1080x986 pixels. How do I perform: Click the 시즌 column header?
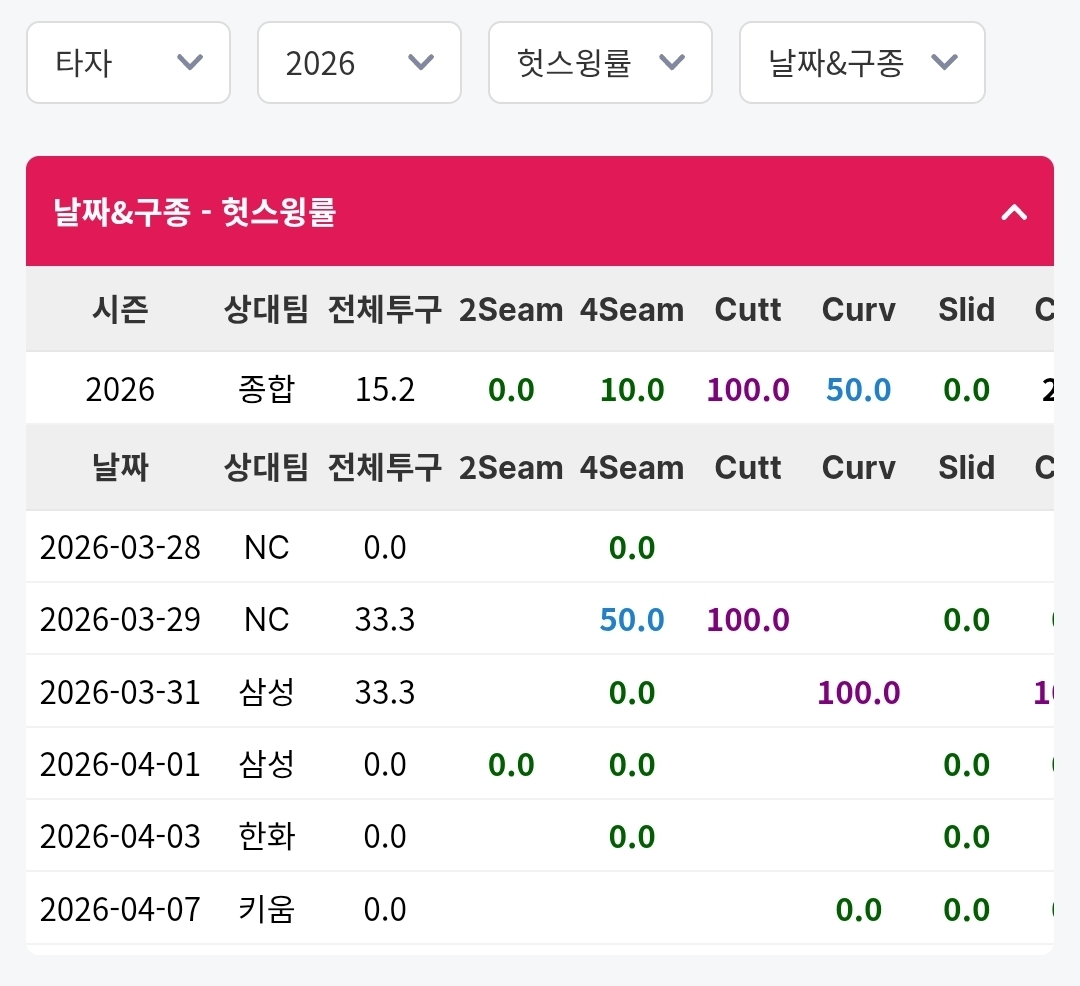[120, 310]
